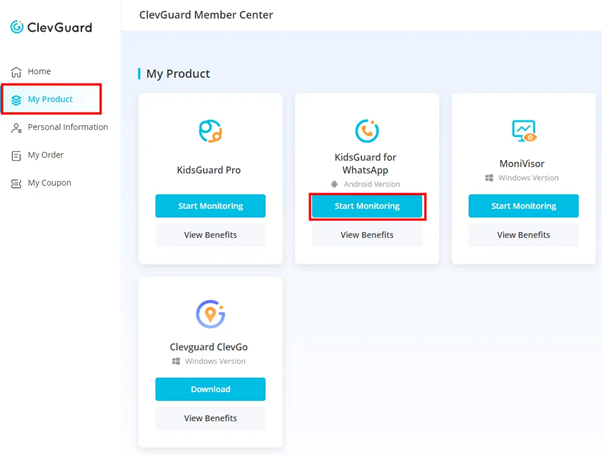Click the Clevguard ClevGo product name
Viewport: 602px width, 456px height.
tap(209, 347)
